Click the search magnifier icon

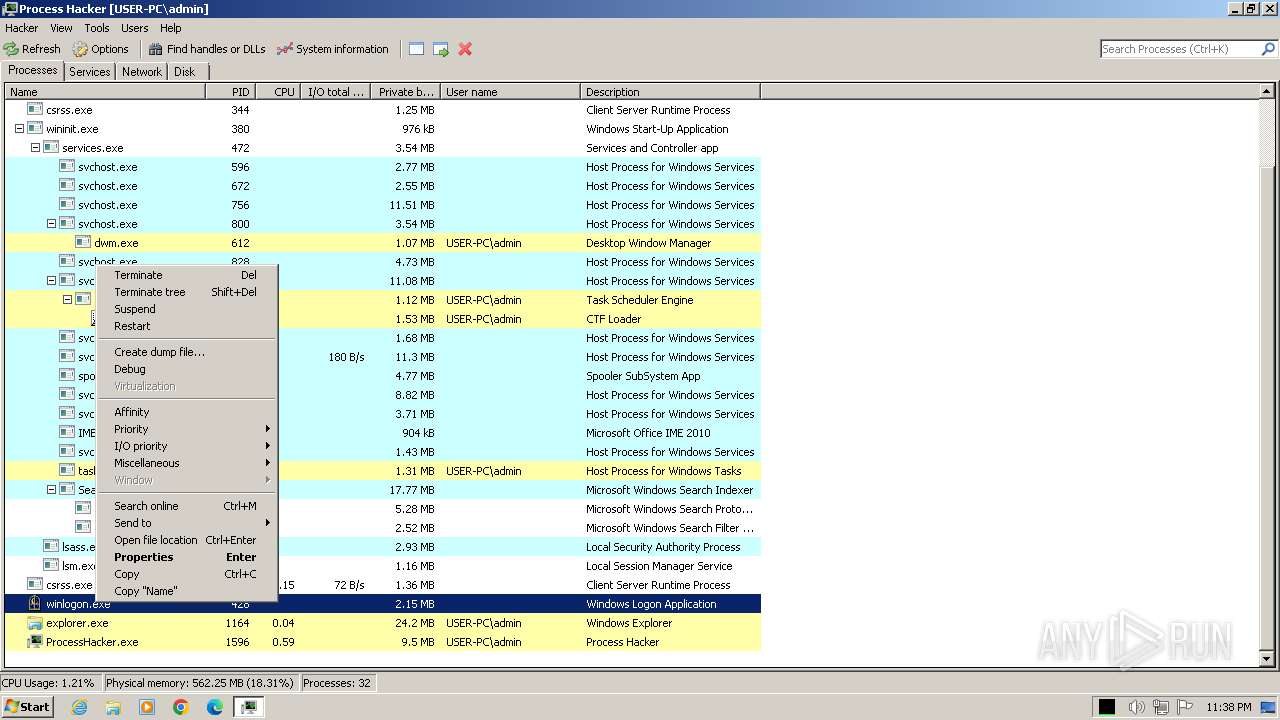coord(1268,49)
